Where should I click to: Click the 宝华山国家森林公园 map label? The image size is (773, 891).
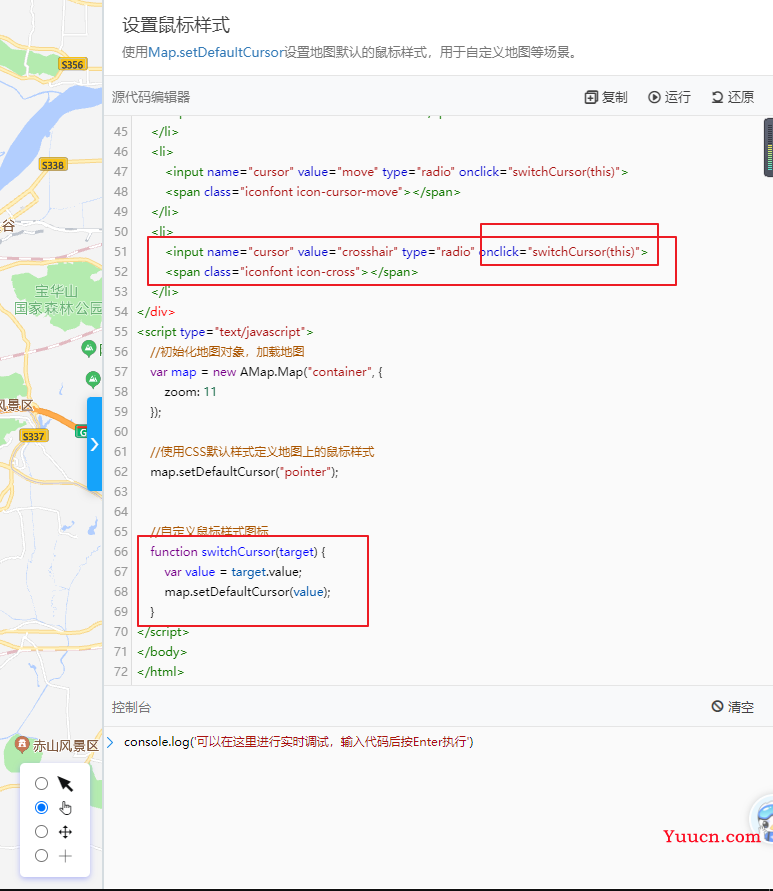(x=57, y=299)
